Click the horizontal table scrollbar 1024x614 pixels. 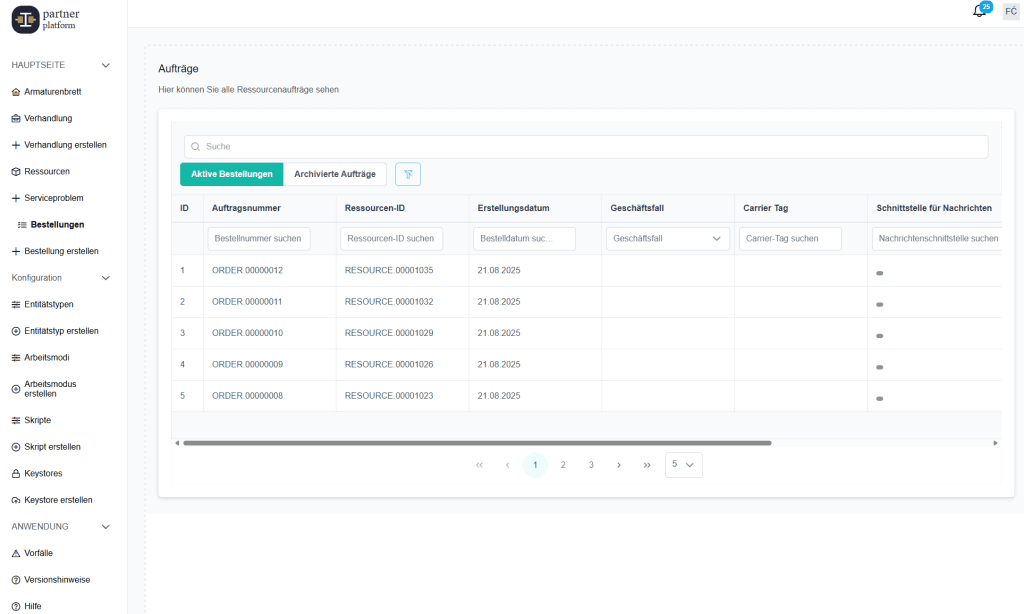point(477,442)
